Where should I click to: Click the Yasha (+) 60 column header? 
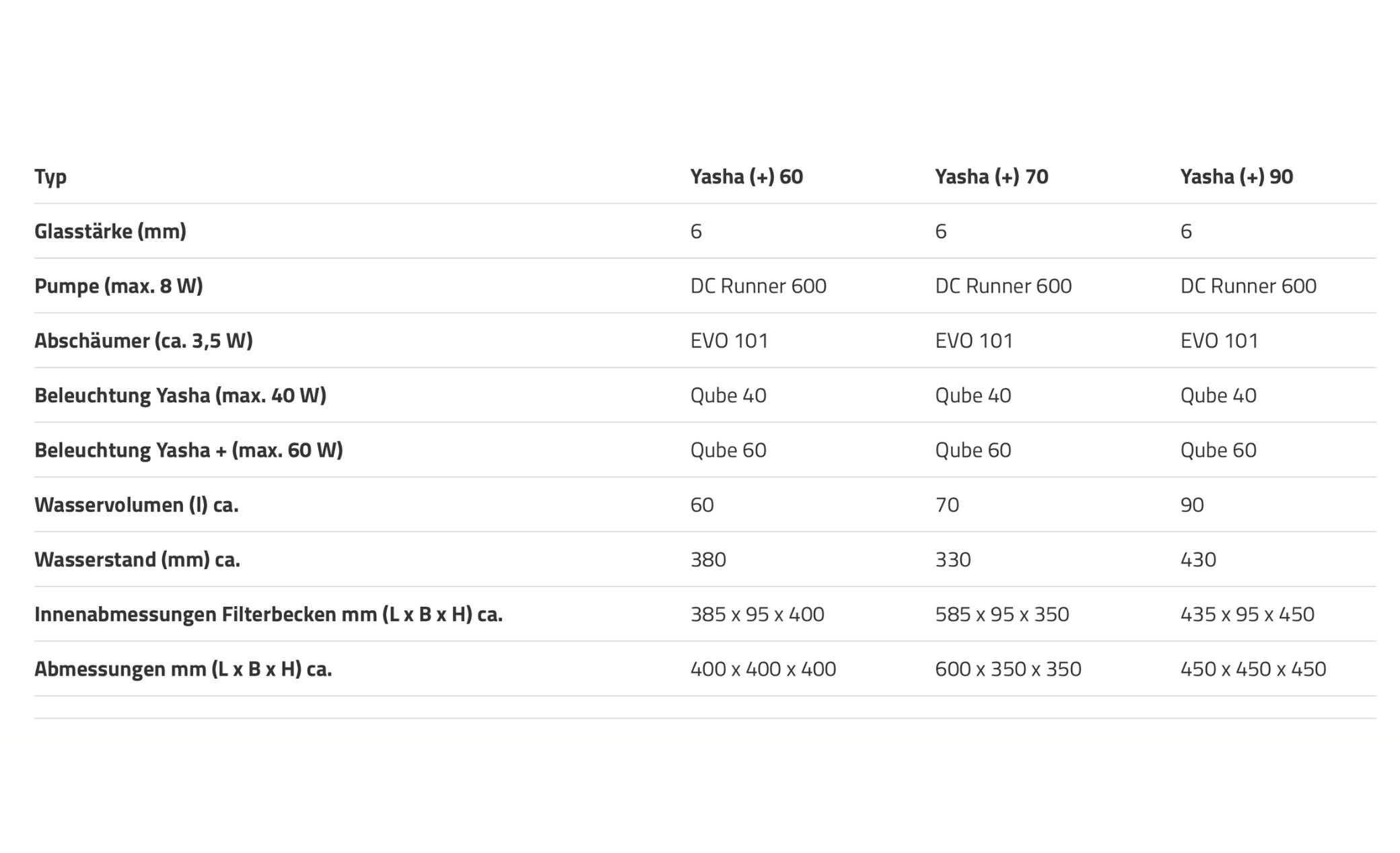click(746, 176)
